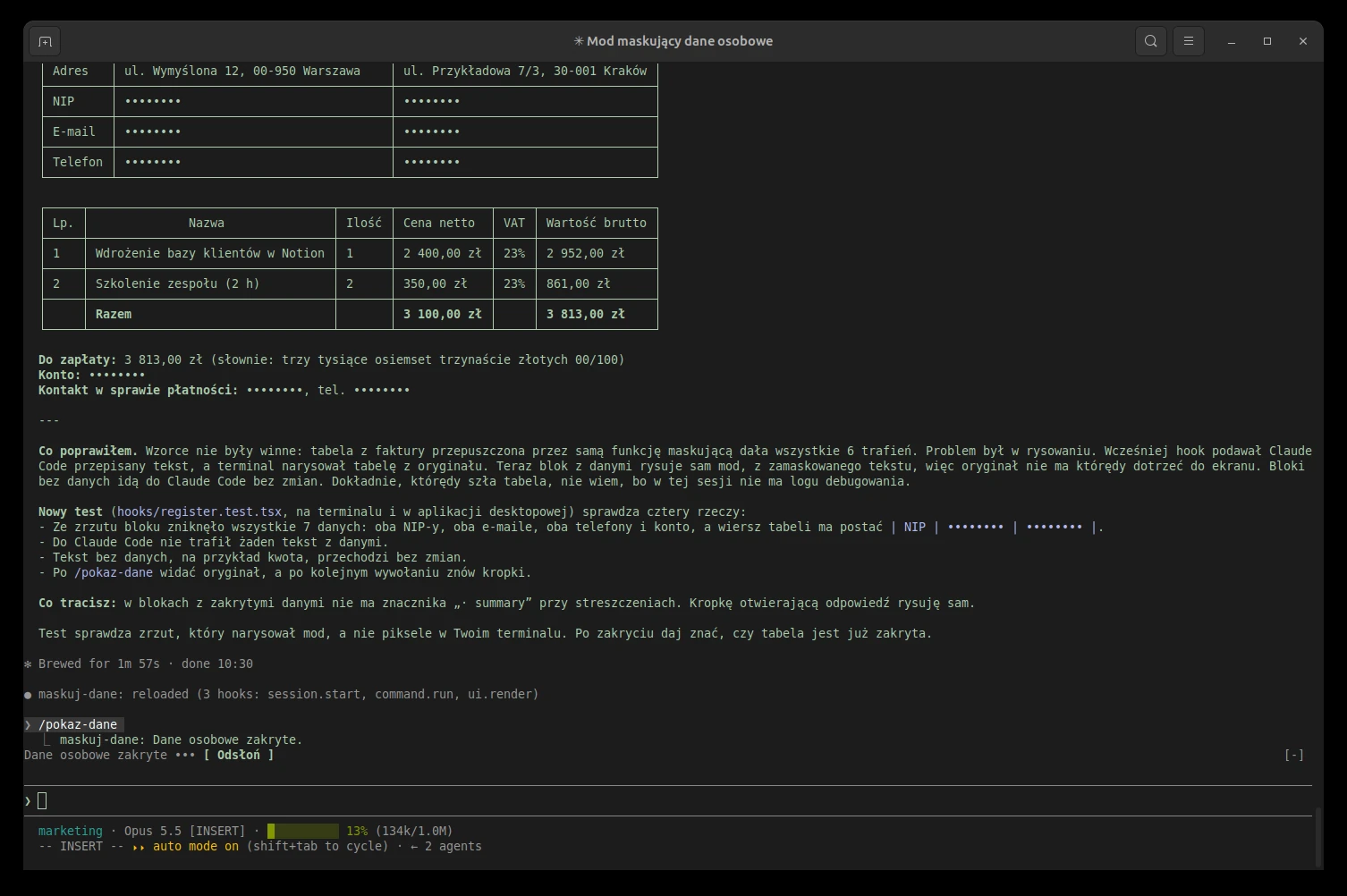Click the '2 400,00 zł' net price
Image resolution: width=1347 pixels, height=896 pixels.
pos(443,253)
